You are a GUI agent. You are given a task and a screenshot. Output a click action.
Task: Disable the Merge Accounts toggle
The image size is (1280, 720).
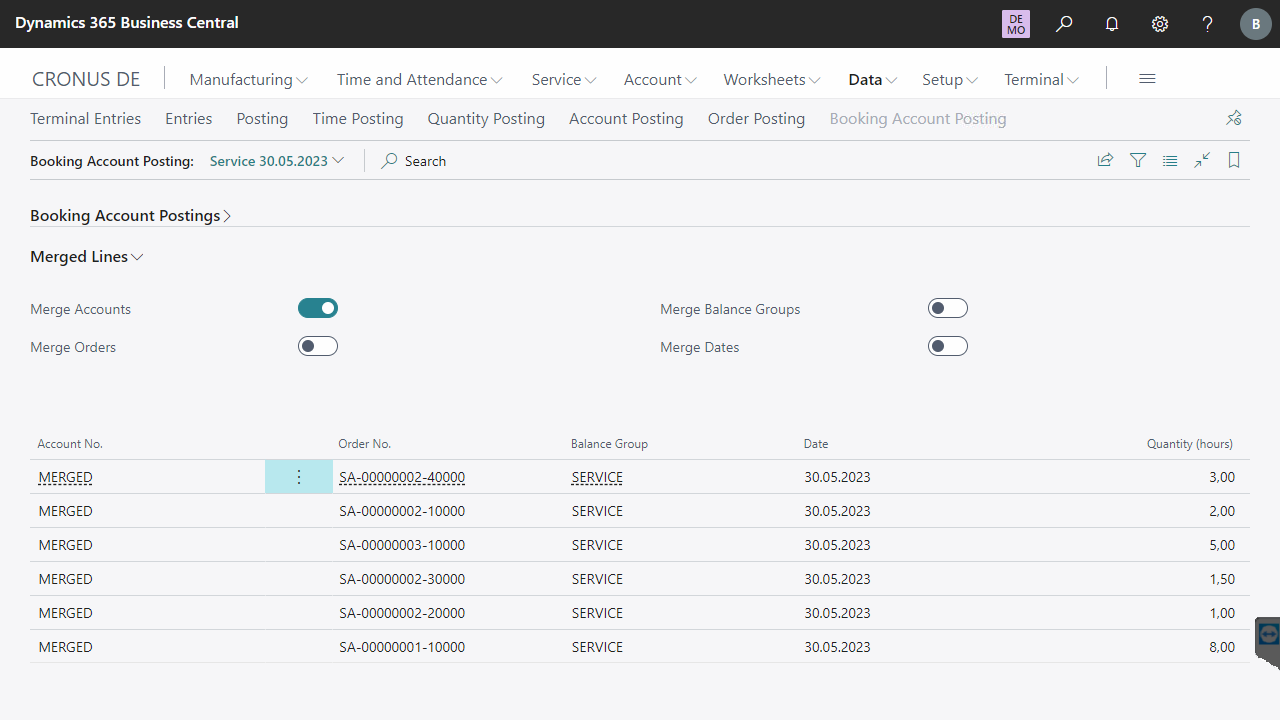tap(318, 308)
